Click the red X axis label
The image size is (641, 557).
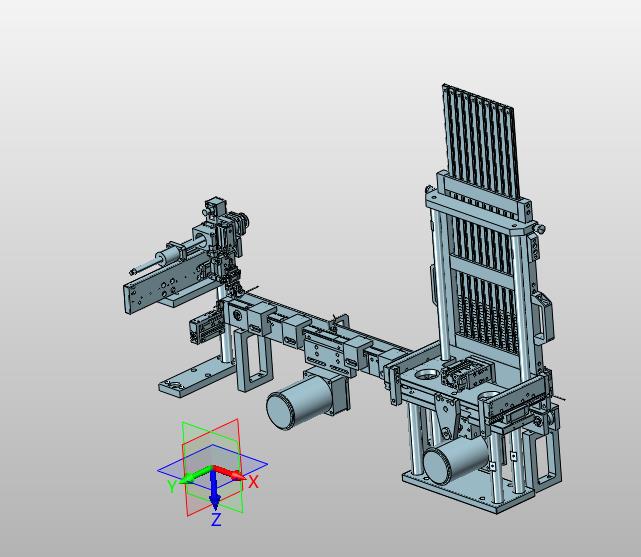[253, 482]
